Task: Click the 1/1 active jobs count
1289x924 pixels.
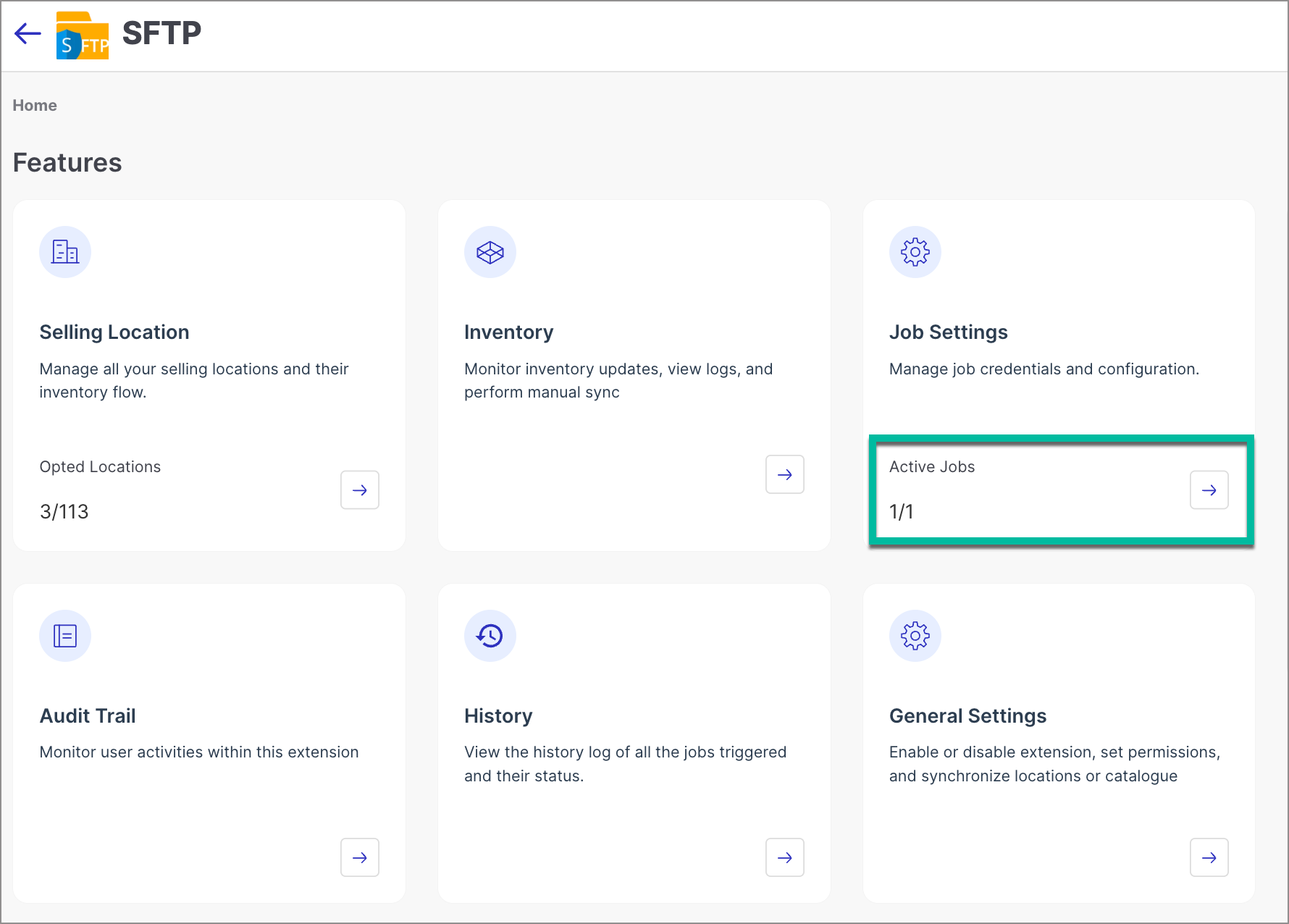Action: tap(902, 512)
